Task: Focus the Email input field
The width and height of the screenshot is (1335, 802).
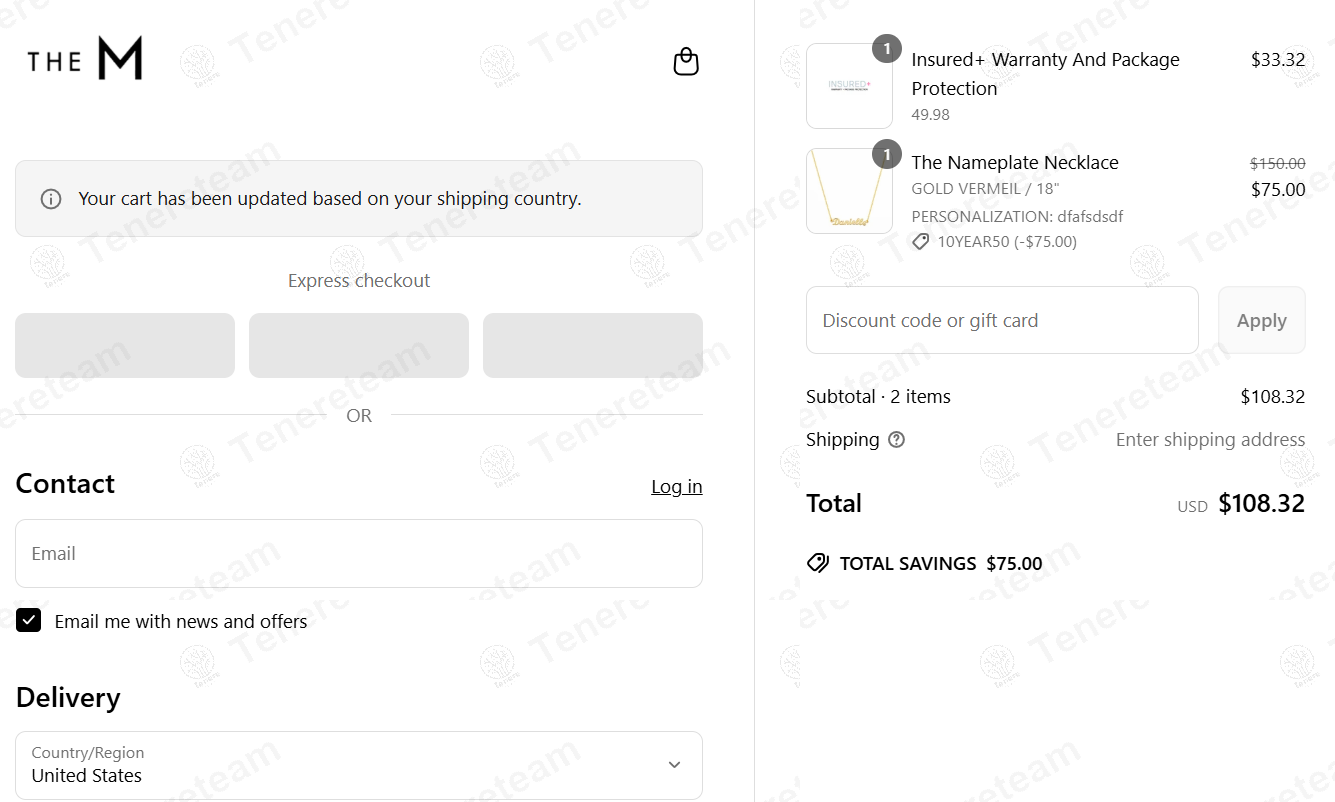Action: click(x=359, y=553)
